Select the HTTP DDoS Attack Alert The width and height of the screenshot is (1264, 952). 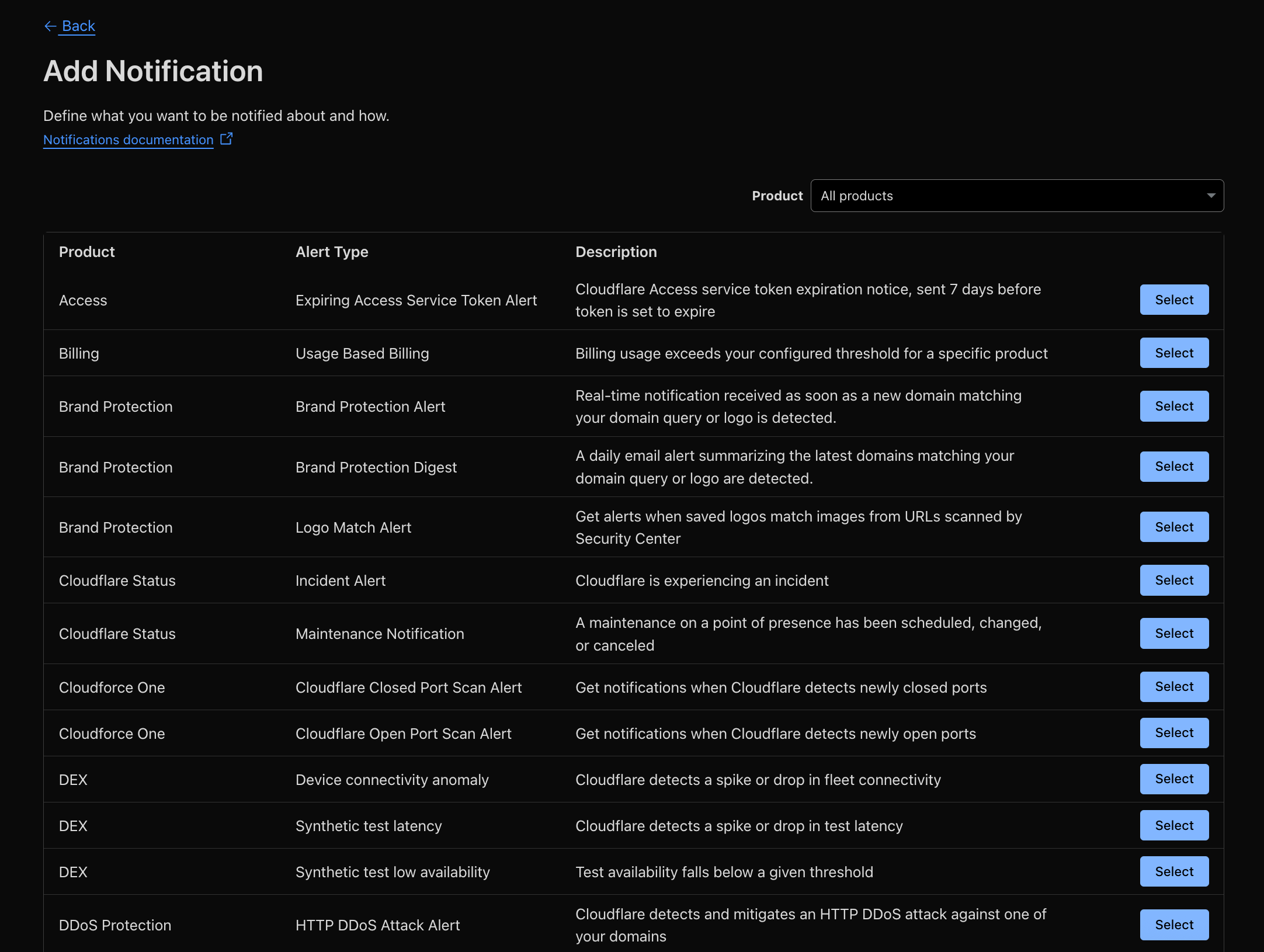coord(1174,925)
